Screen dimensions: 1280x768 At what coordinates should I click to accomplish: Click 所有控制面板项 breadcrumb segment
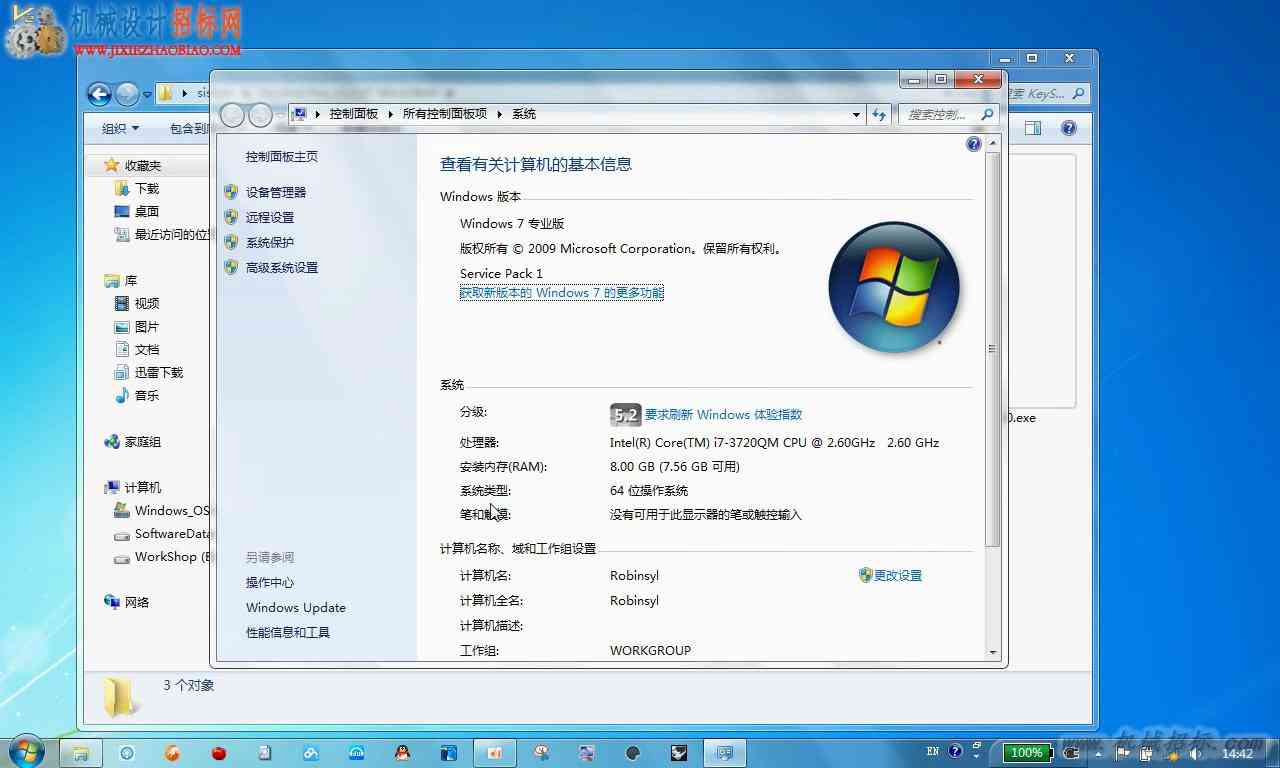pos(445,114)
